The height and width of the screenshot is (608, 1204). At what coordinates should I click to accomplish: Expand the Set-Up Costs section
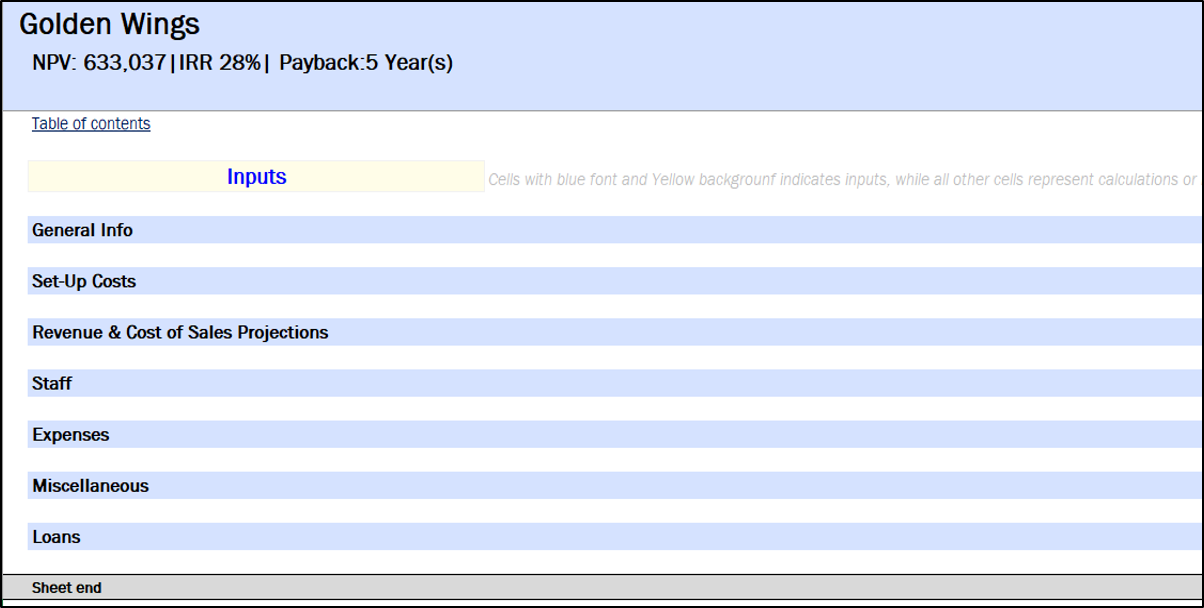84,281
